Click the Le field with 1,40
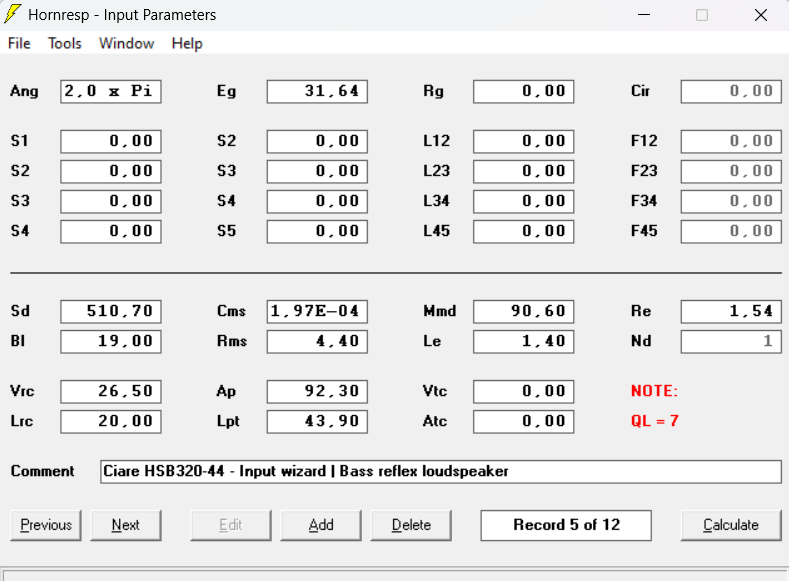The height and width of the screenshot is (581, 789). pos(523,342)
